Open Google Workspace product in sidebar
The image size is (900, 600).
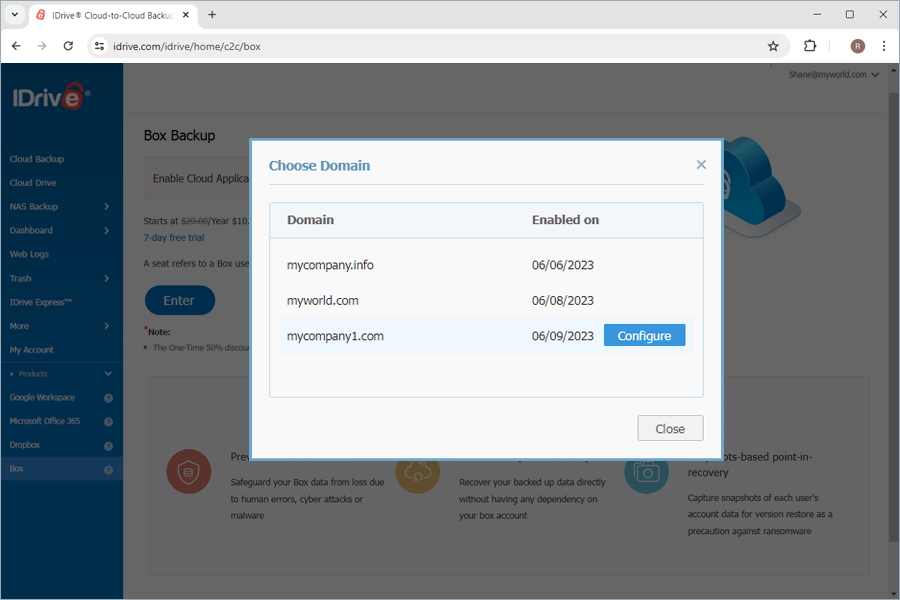[x=42, y=397]
